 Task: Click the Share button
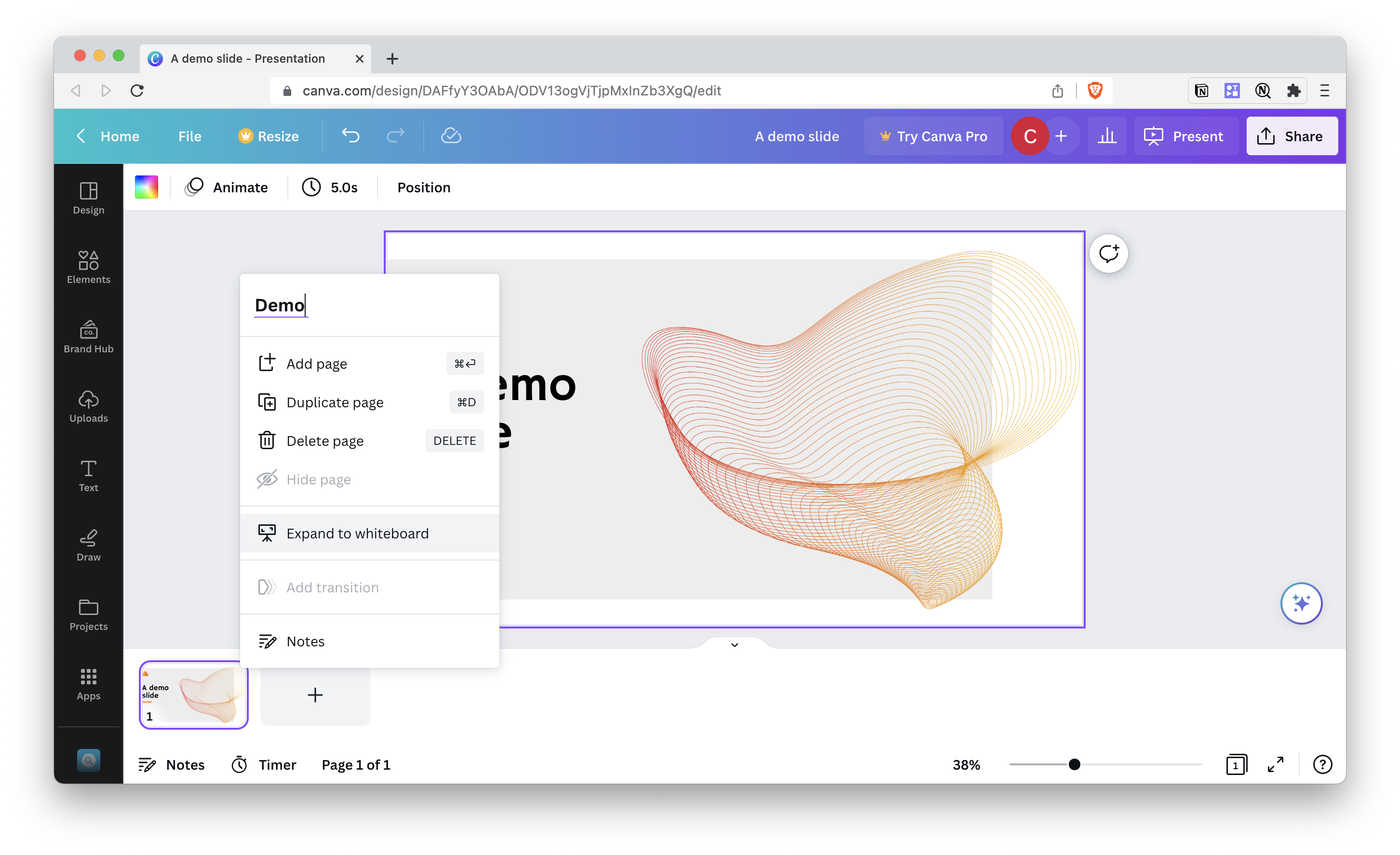click(x=1292, y=136)
